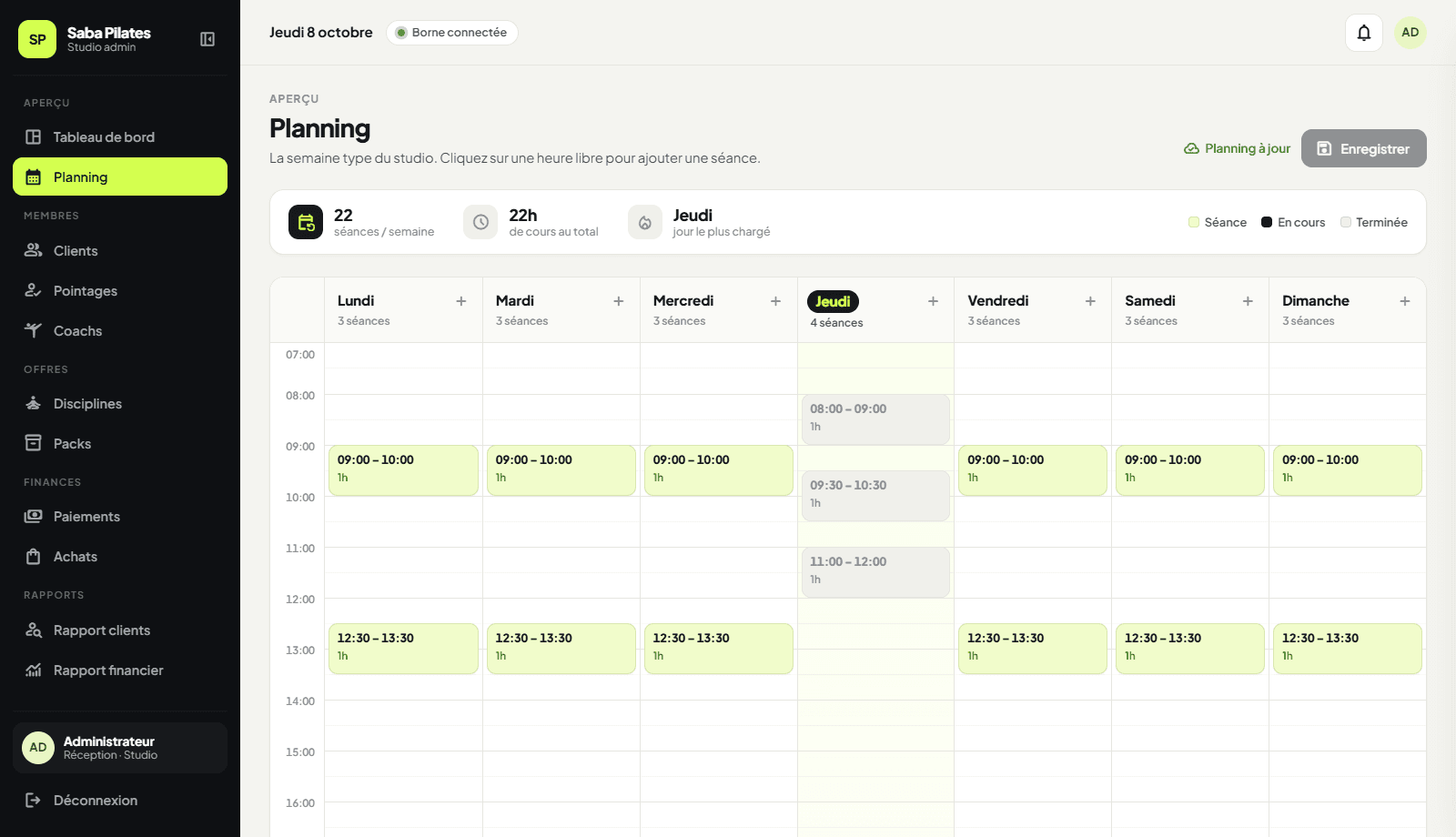The width and height of the screenshot is (1456, 837).
Task: Add a session on Samedi
Action: (1248, 301)
